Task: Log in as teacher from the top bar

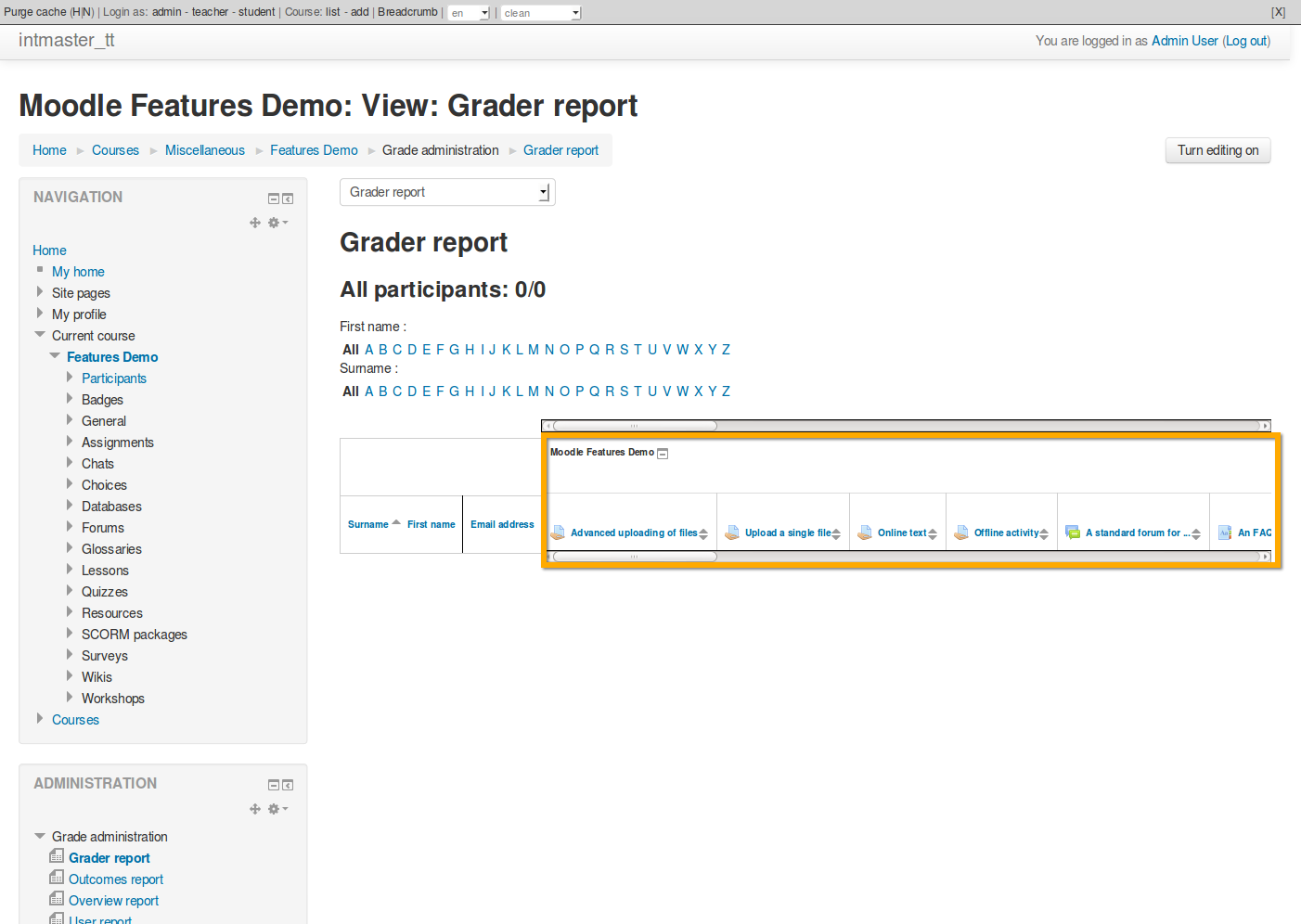Action: point(210,12)
